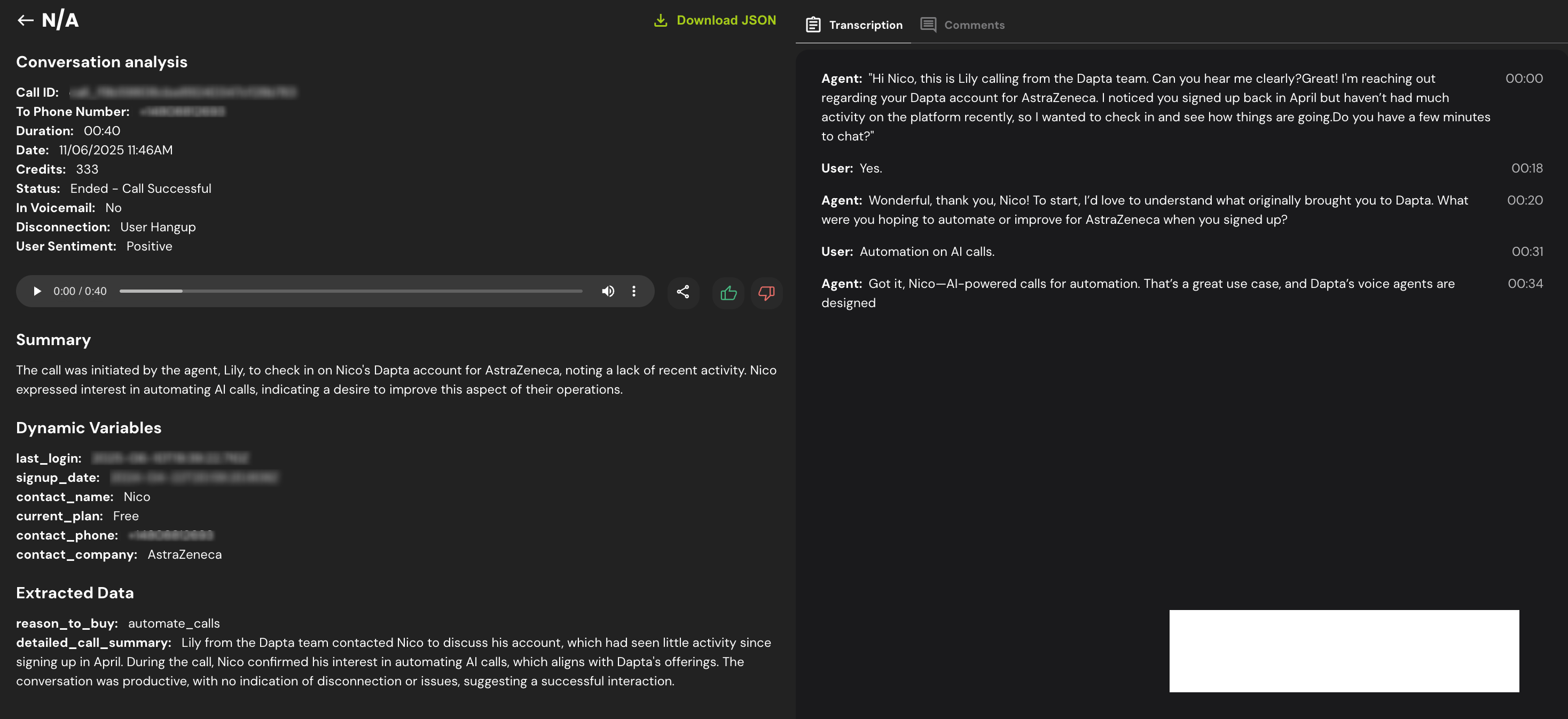
Task: Jump to the 00:34 transcript timestamp
Action: 1525,284
